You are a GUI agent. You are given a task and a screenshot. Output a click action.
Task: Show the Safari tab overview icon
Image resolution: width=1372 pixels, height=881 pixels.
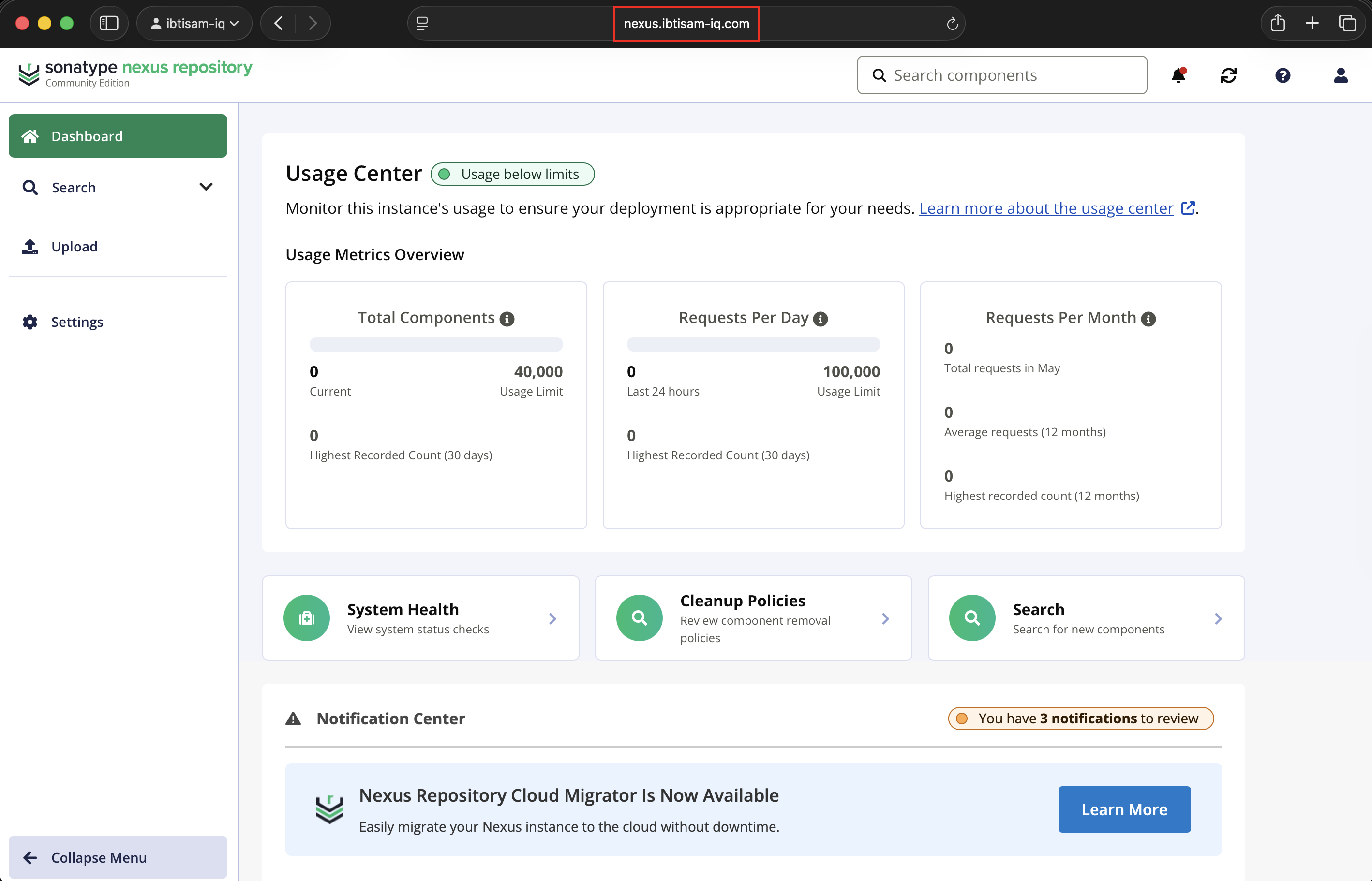[x=1347, y=24]
